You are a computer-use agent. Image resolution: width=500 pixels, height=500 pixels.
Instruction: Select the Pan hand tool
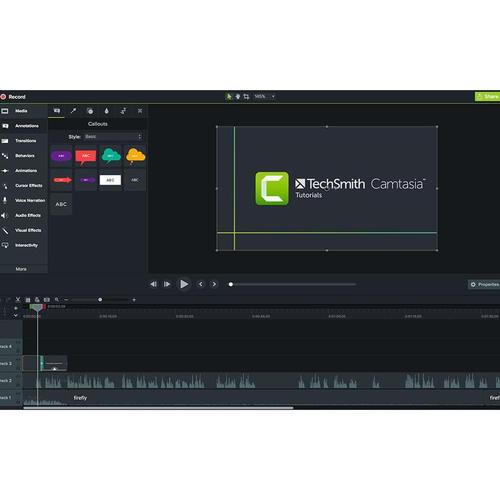(x=238, y=97)
